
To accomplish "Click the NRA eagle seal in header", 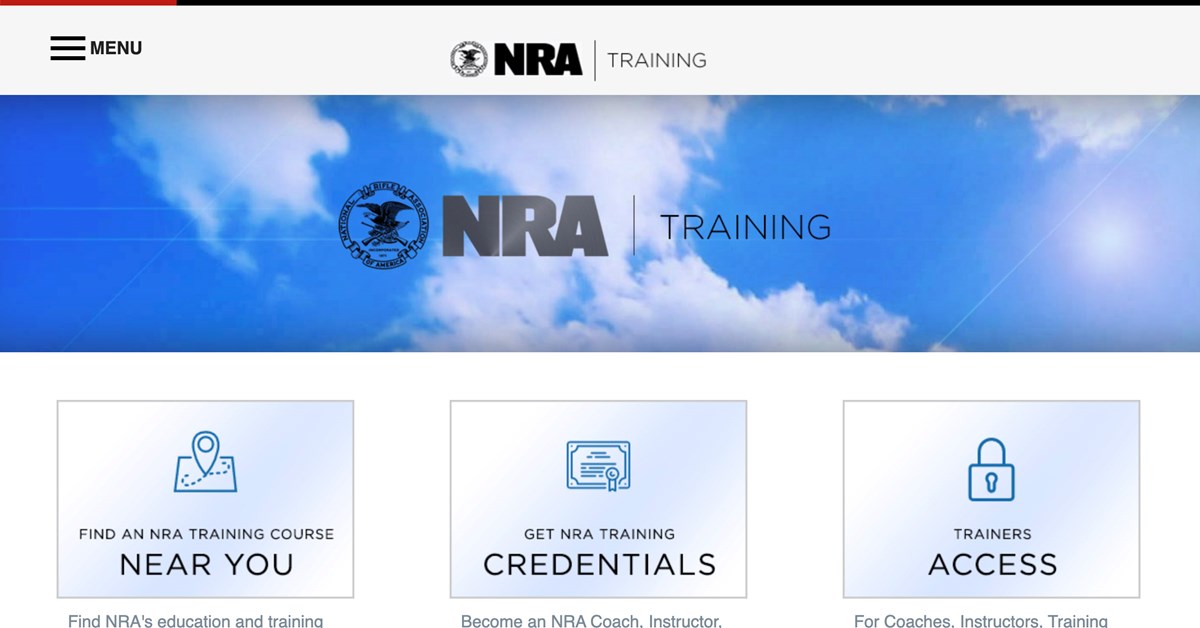I will coord(469,60).
